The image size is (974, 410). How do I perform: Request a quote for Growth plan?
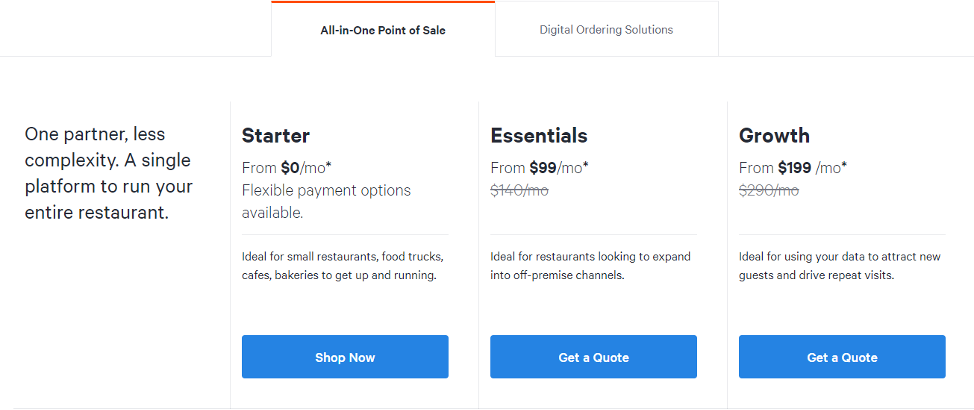point(842,357)
